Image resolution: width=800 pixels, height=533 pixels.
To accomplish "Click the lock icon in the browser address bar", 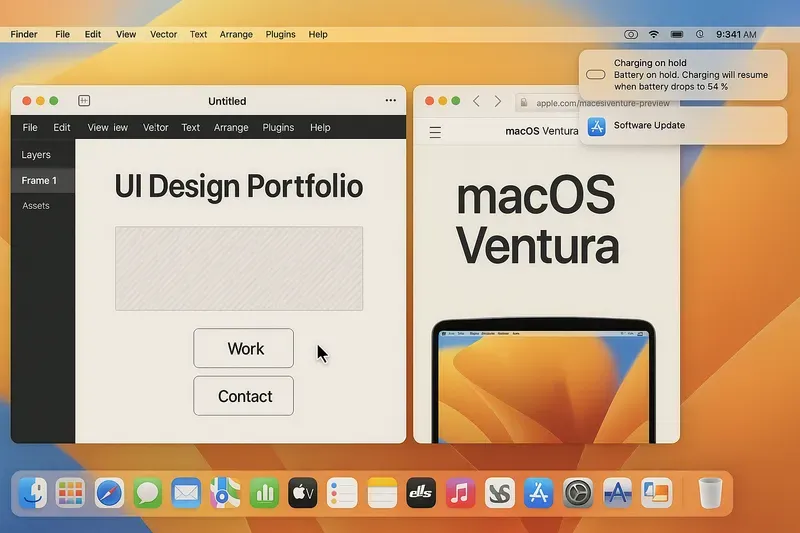I will [524, 103].
